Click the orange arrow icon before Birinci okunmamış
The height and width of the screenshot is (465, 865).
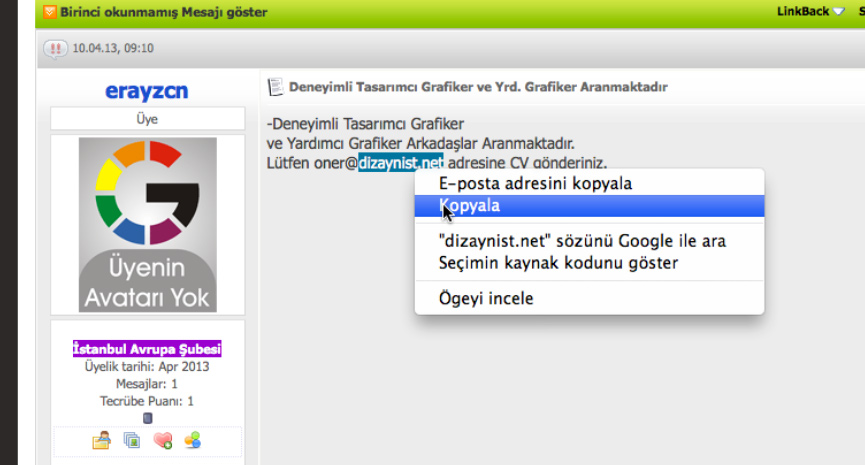pyautogui.click(x=49, y=12)
